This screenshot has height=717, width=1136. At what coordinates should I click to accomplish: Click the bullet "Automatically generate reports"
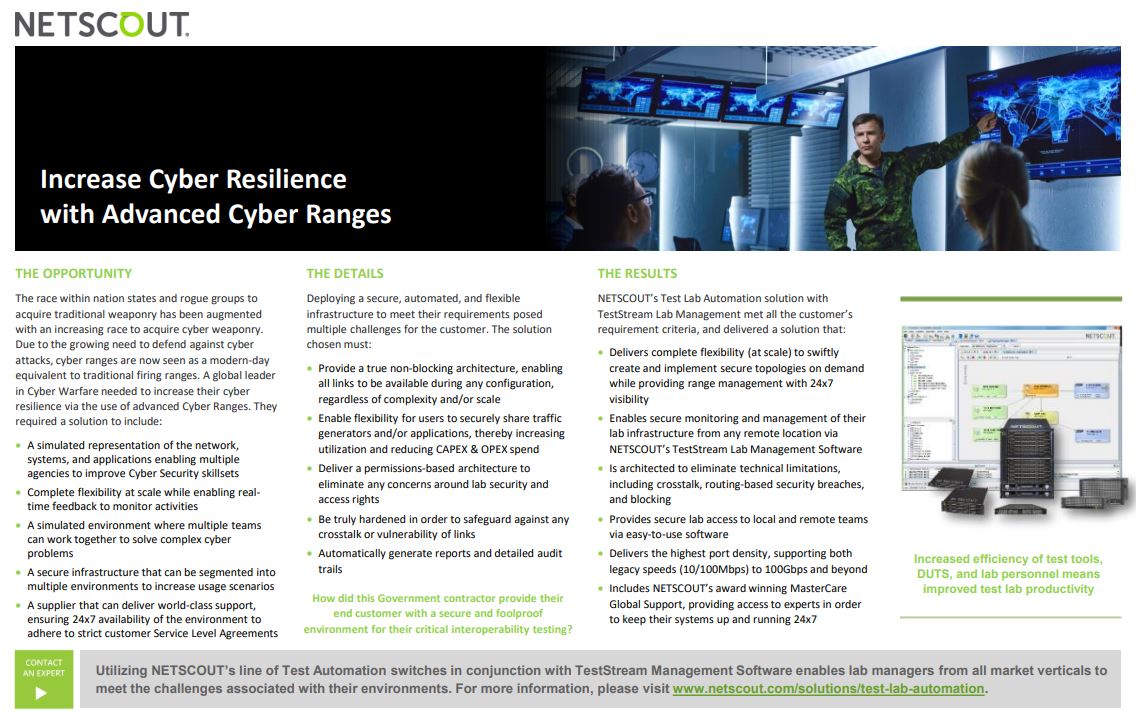(x=440, y=561)
